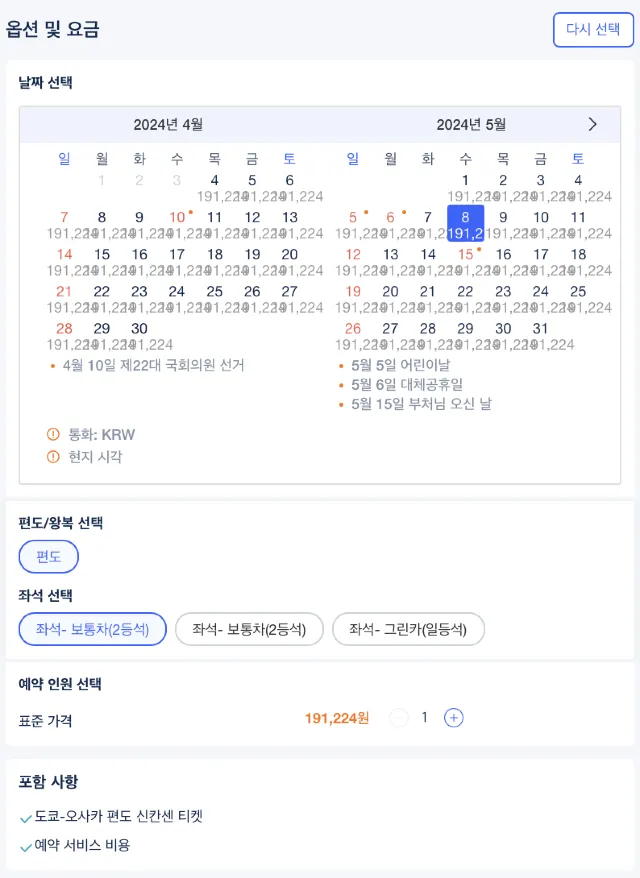Choose May 6 substitute holiday date
Screen dimensions: 640x878
391,223
